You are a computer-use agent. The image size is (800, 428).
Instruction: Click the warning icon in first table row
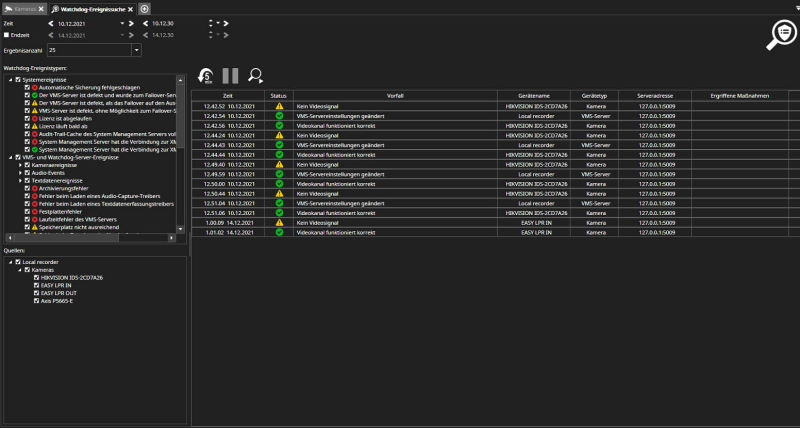click(x=280, y=106)
